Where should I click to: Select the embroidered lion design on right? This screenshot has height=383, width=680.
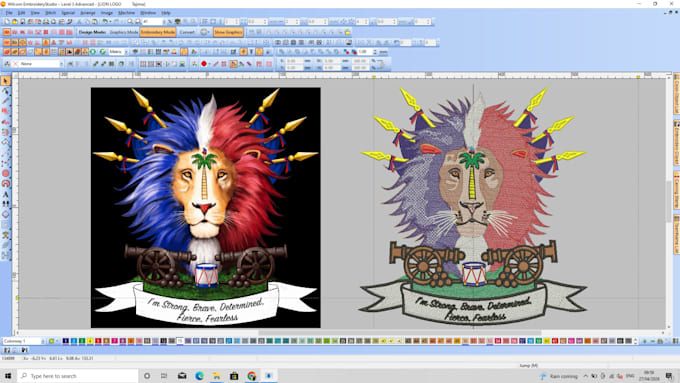point(473,206)
